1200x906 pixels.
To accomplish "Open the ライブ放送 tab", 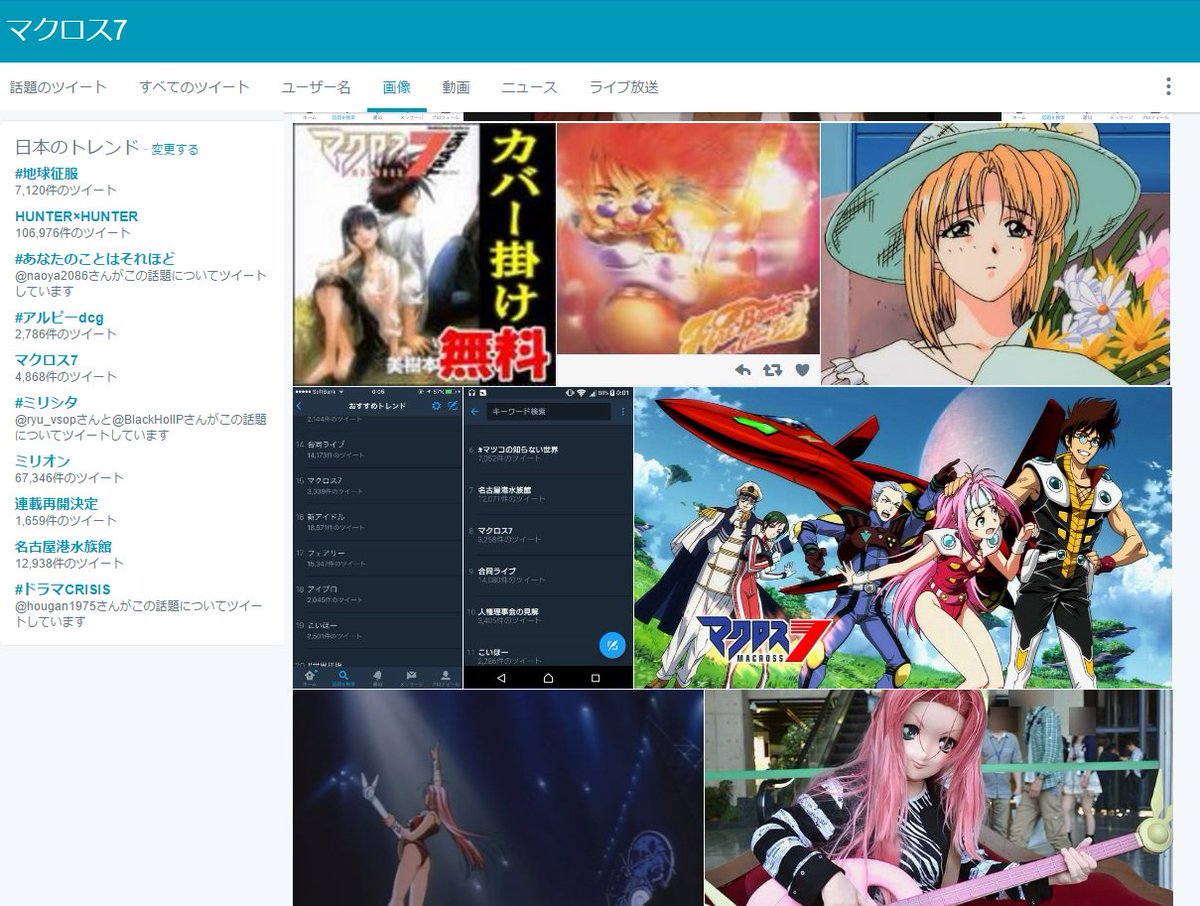I will coord(624,87).
